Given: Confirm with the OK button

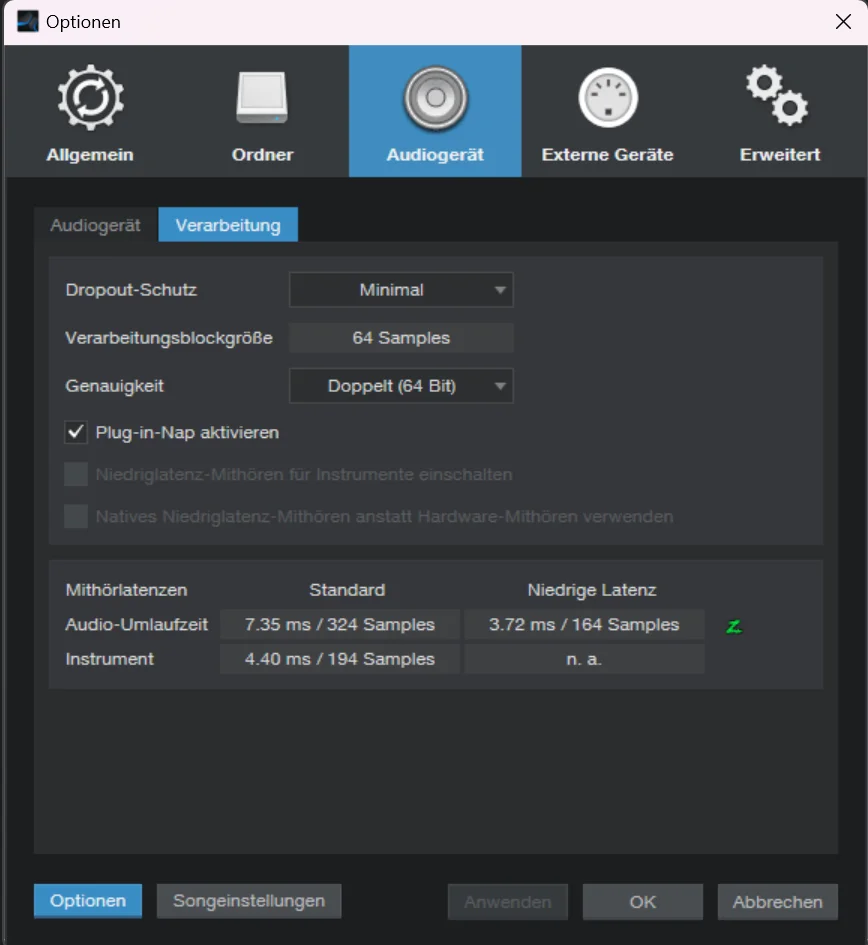Looking at the screenshot, I should pos(643,902).
